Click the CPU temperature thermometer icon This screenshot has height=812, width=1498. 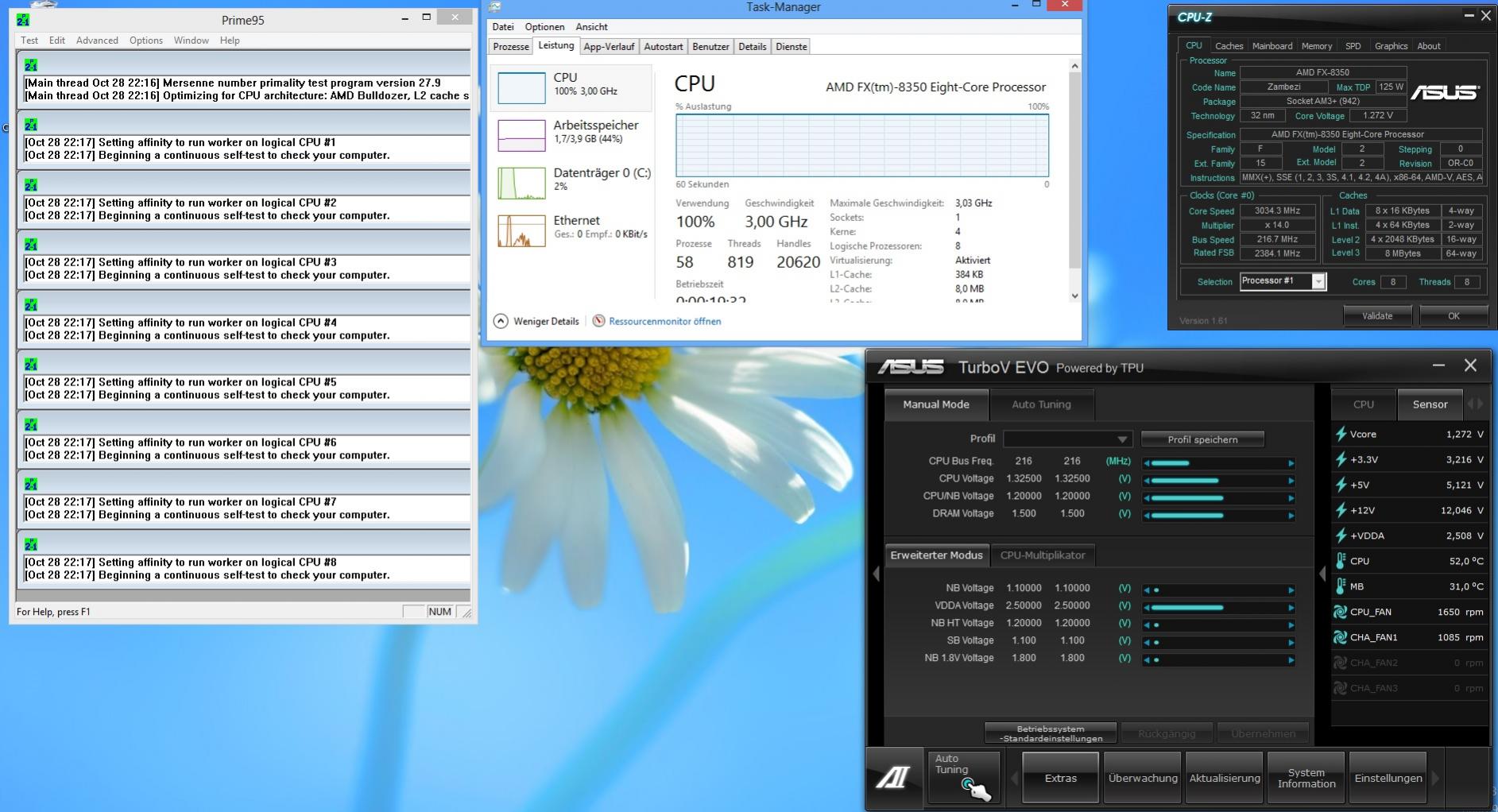pos(1341,561)
